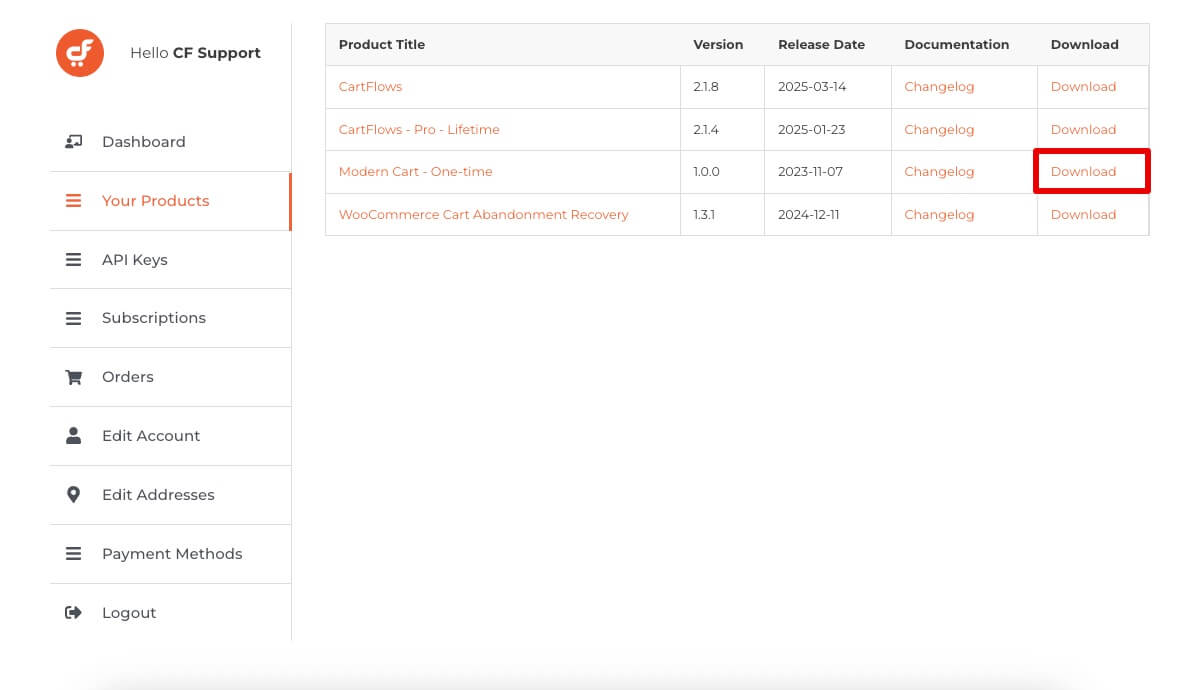Viewport: 1200px width, 690px height.
Task: Open WooCommerce Cart Abandonment Recovery link
Action: click(484, 215)
